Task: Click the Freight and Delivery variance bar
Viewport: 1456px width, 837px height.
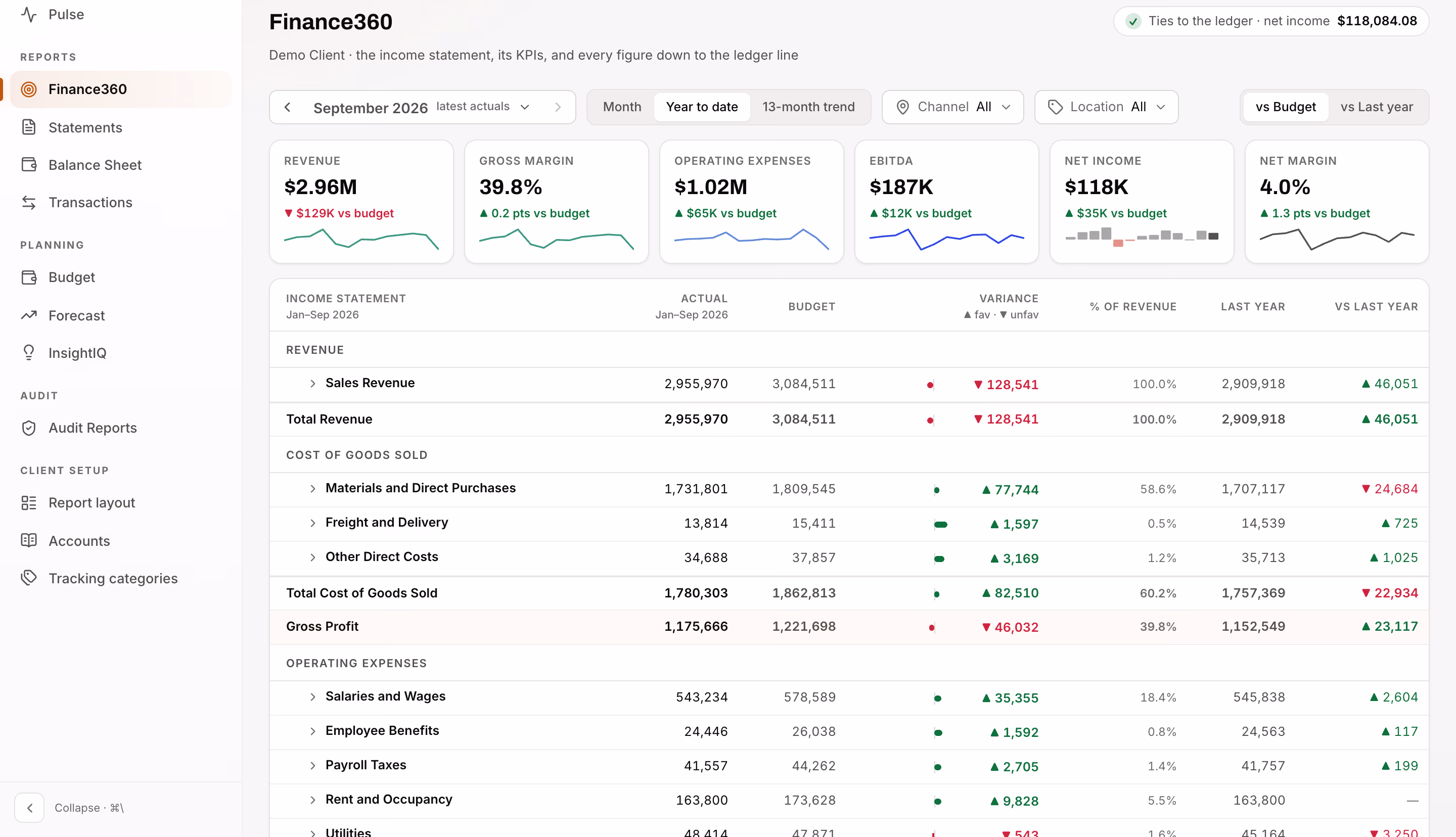Action: point(940,524)
